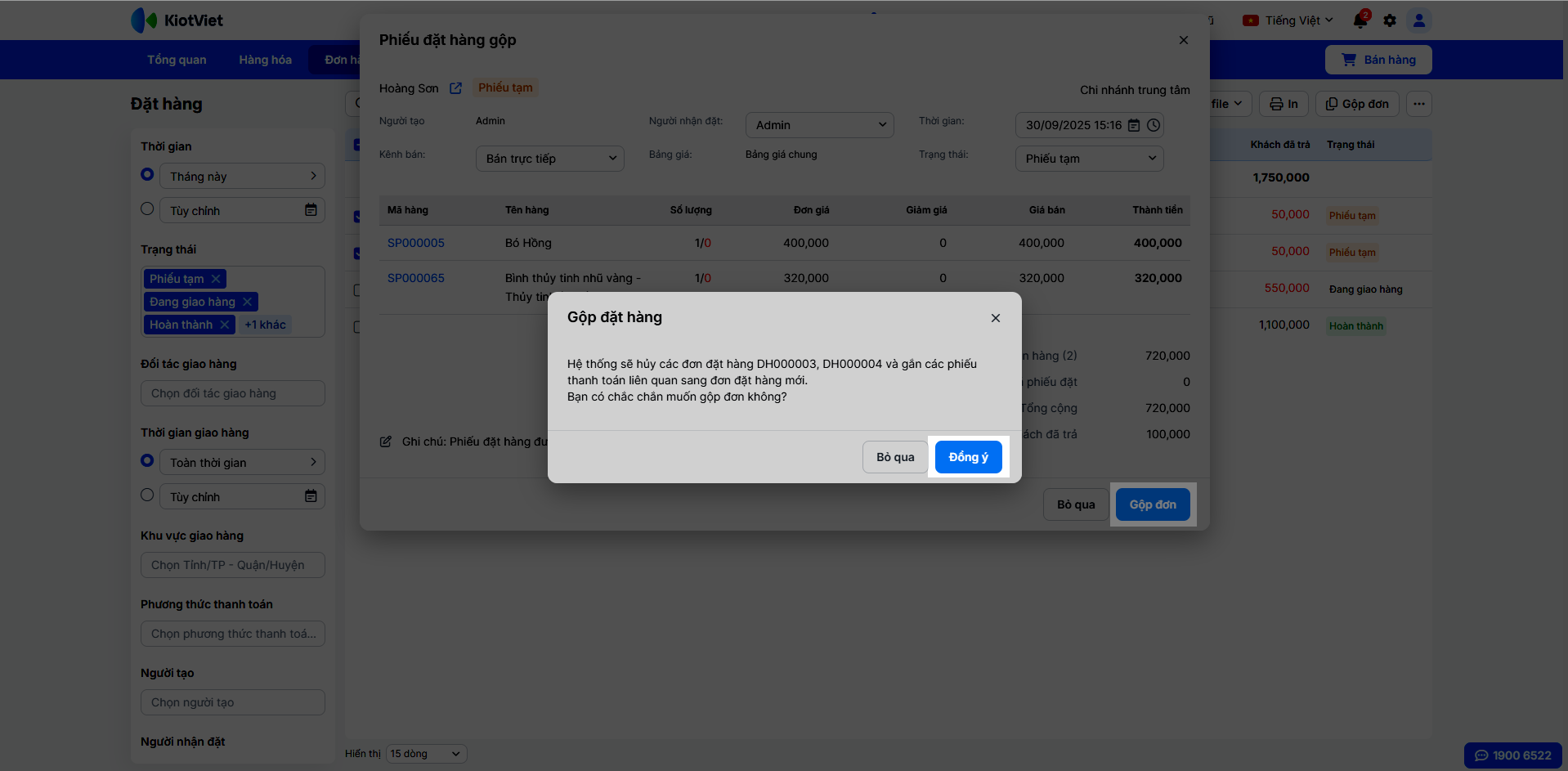Open the settings gear icon
The height and width of the screenshot is (771, 1568).
point(1390,20)
